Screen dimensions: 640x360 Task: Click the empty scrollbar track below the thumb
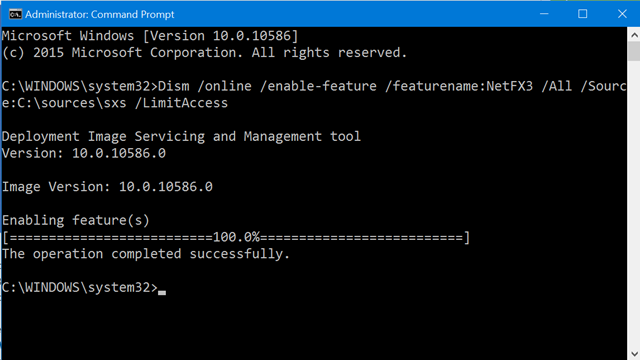(x=634, y=204)
